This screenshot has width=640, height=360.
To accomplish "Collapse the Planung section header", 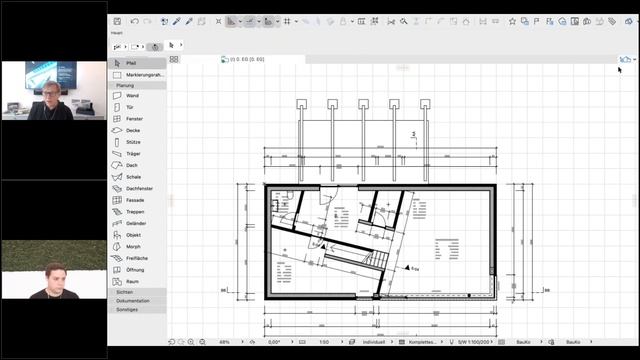I will pyautogui.click(x=138, y=86).
